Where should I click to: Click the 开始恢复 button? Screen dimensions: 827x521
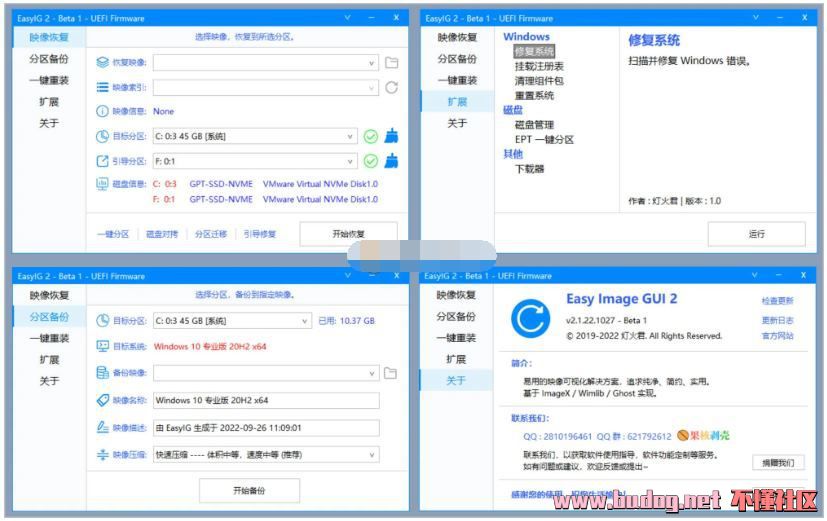[348, 234]
